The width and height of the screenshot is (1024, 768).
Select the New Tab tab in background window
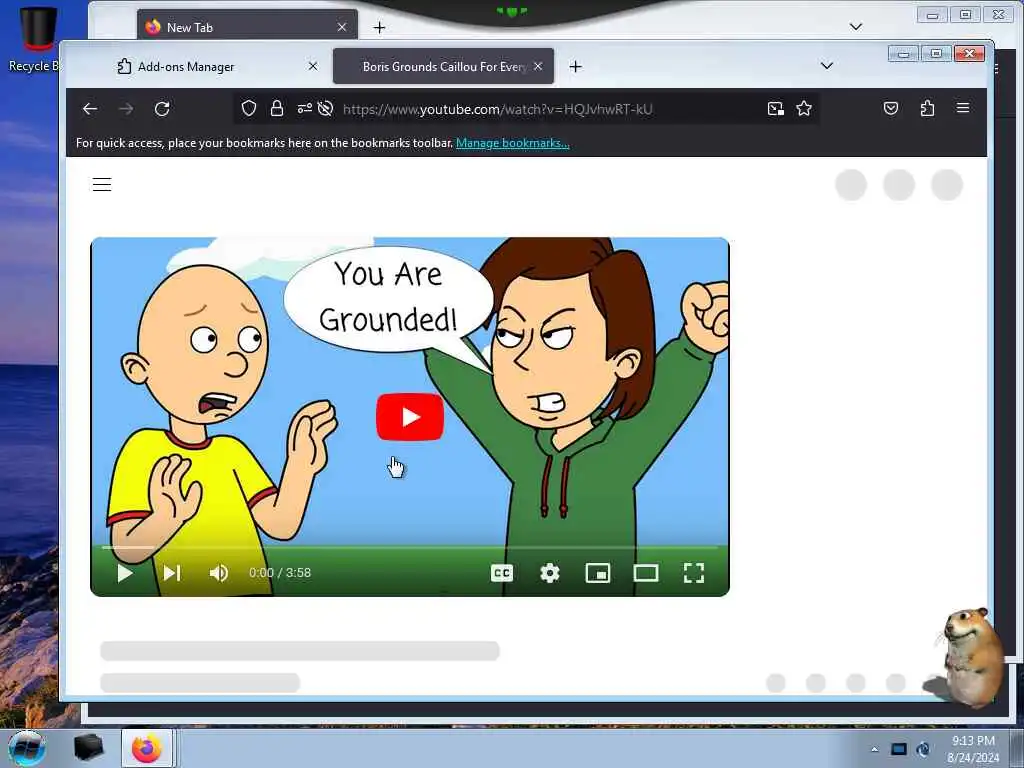tap(247, 27)
